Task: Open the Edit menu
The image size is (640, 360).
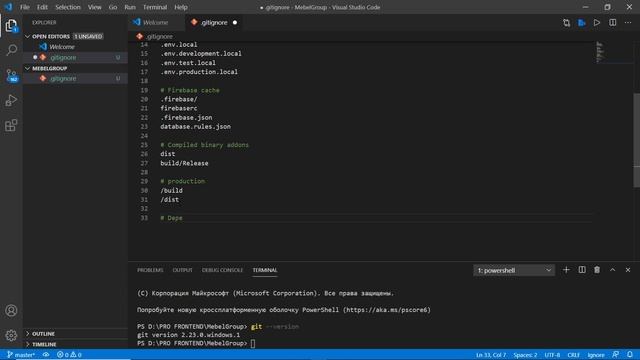Action: tap(42, 7)
